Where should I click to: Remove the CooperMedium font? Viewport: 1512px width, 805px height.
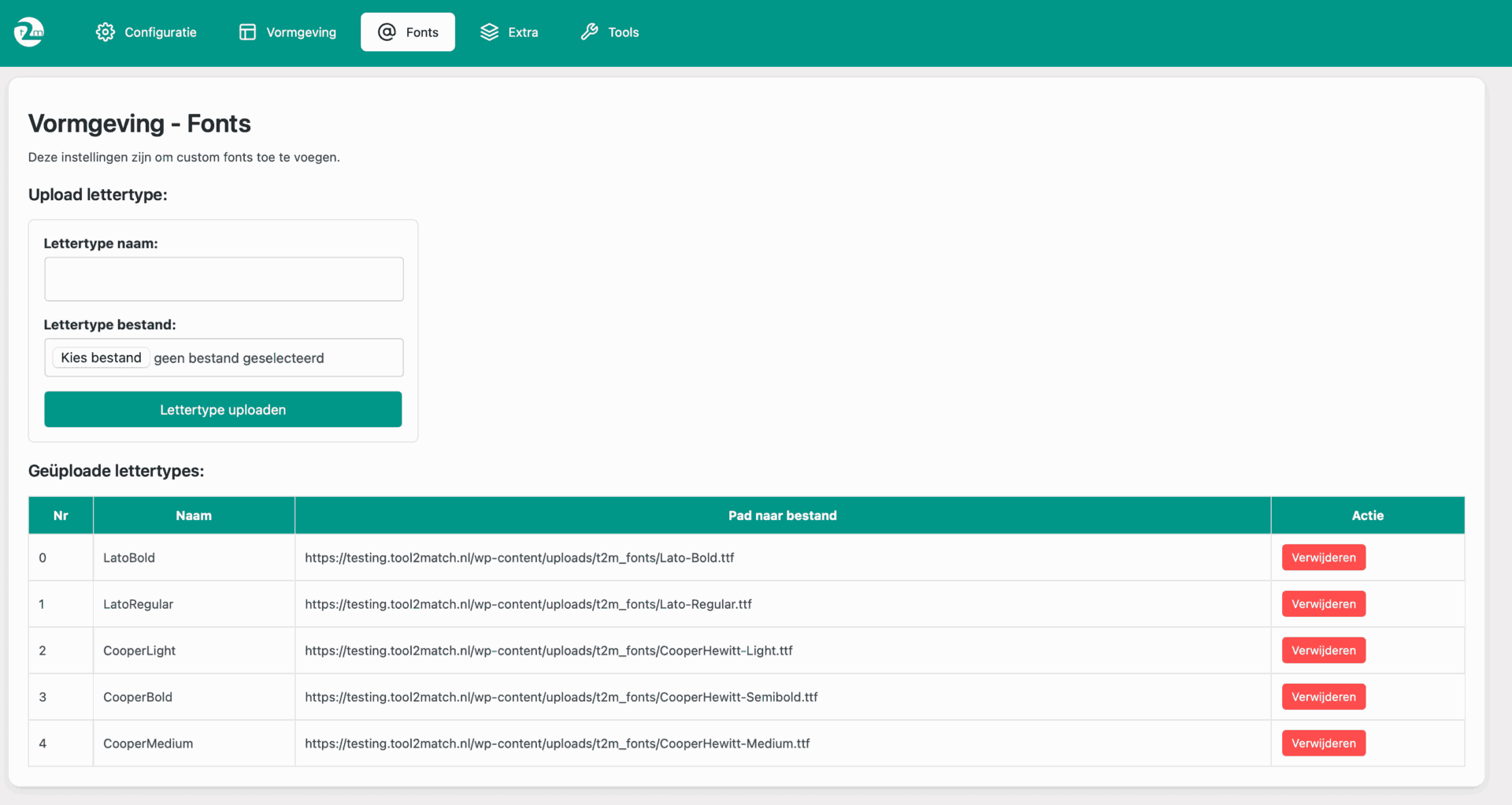[1323, 744]
